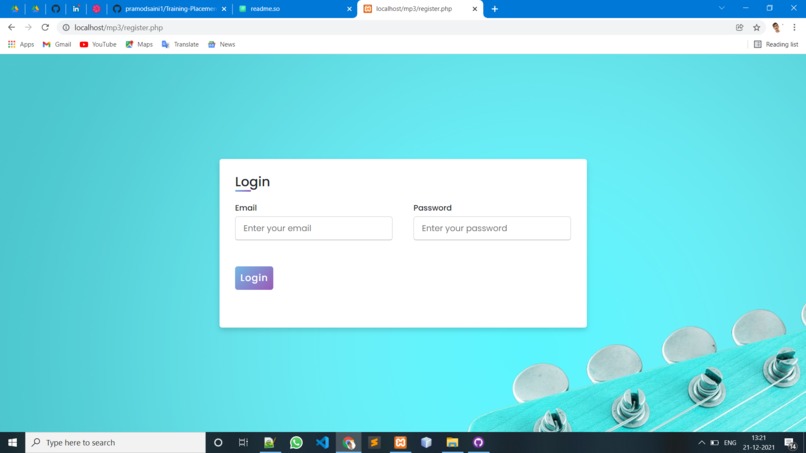Open the News bookmark
The width and height of the screenshot is (806, 453).
click(222, 45)
